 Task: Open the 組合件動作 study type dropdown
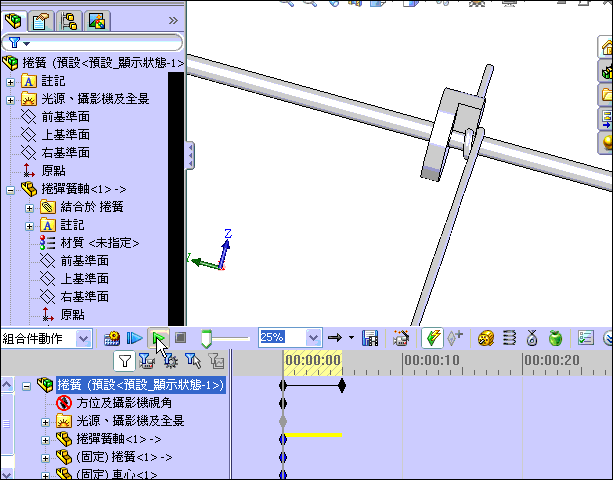83,338
